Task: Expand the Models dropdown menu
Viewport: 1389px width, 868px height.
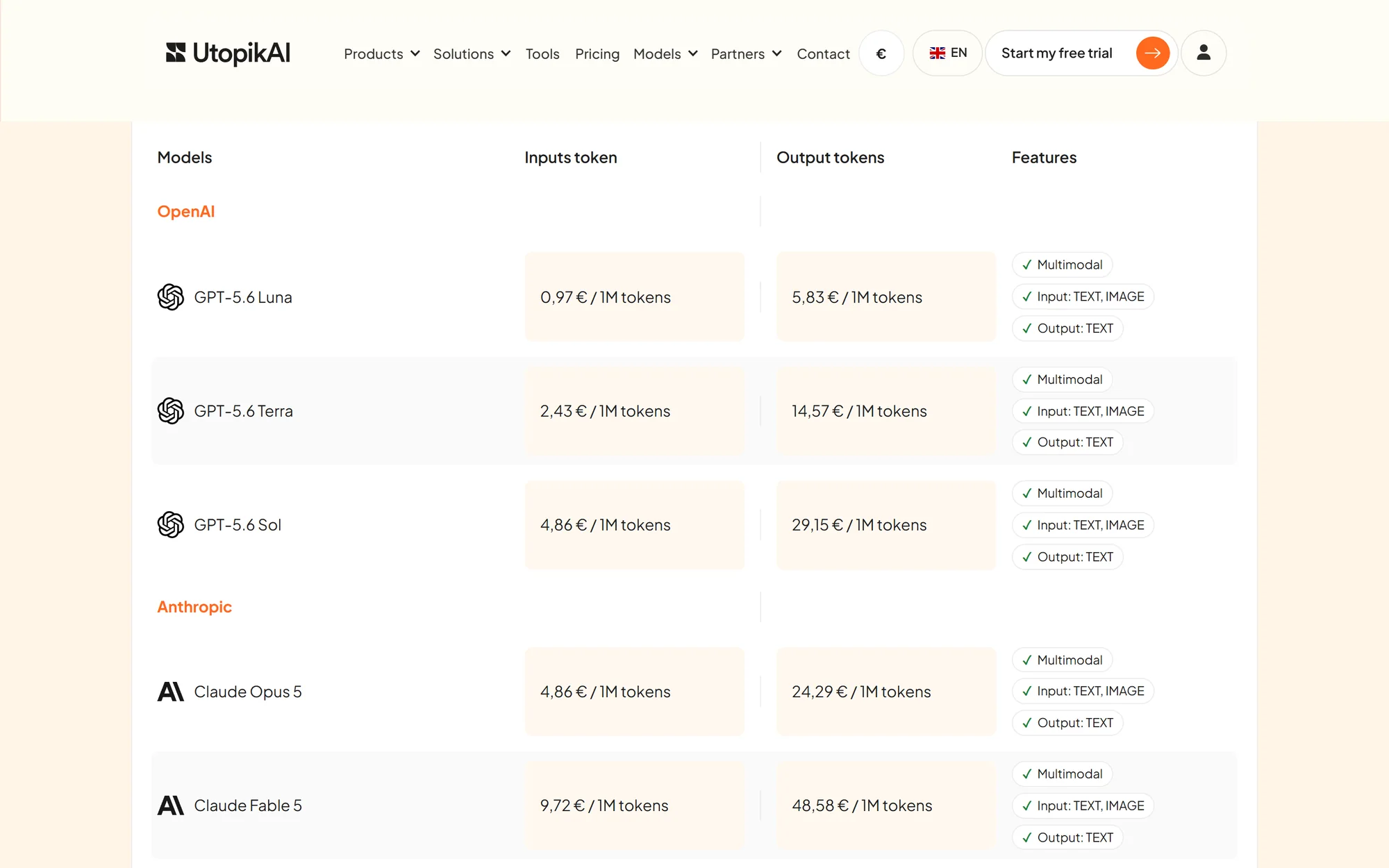Action: coord(665,53)
